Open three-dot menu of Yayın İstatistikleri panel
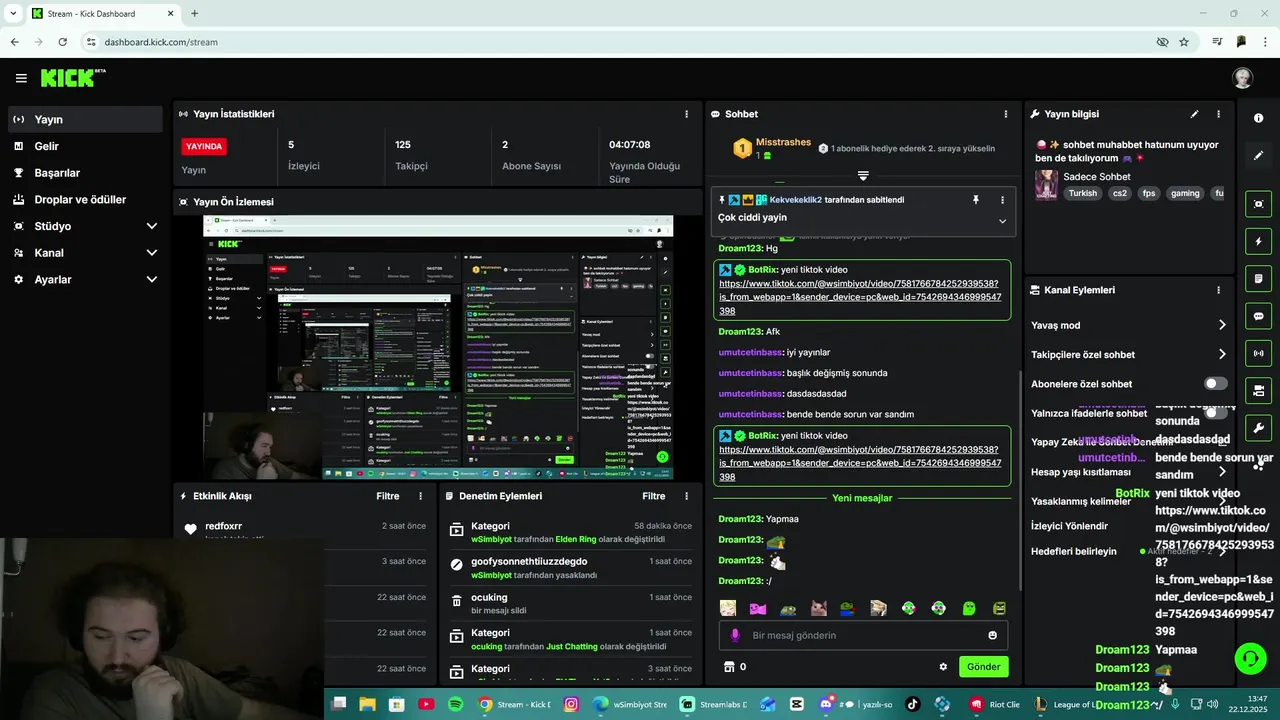This screenshot has height=720, width=1280. click(686, 114)
